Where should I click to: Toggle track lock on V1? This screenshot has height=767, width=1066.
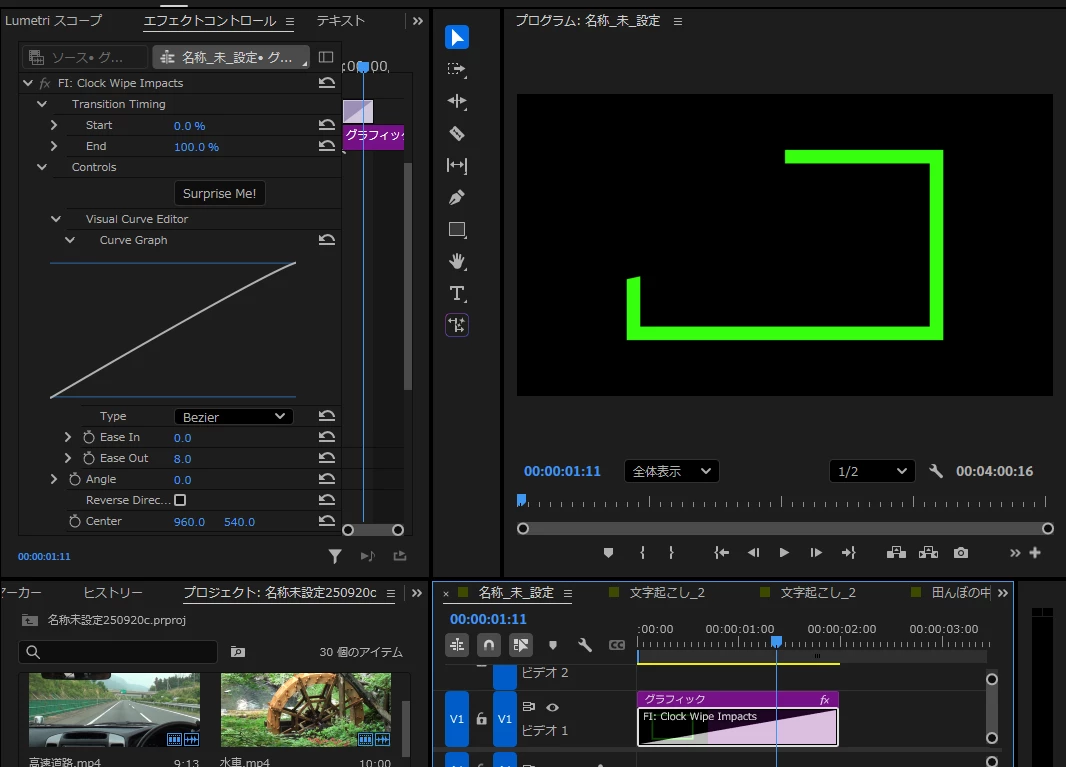pyautogui.click(x=481, y=719)
